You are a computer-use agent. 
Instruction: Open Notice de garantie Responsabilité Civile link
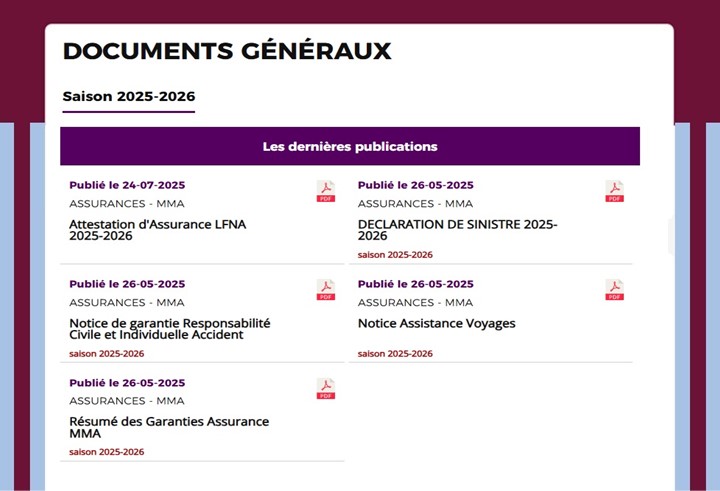[169, 329]
